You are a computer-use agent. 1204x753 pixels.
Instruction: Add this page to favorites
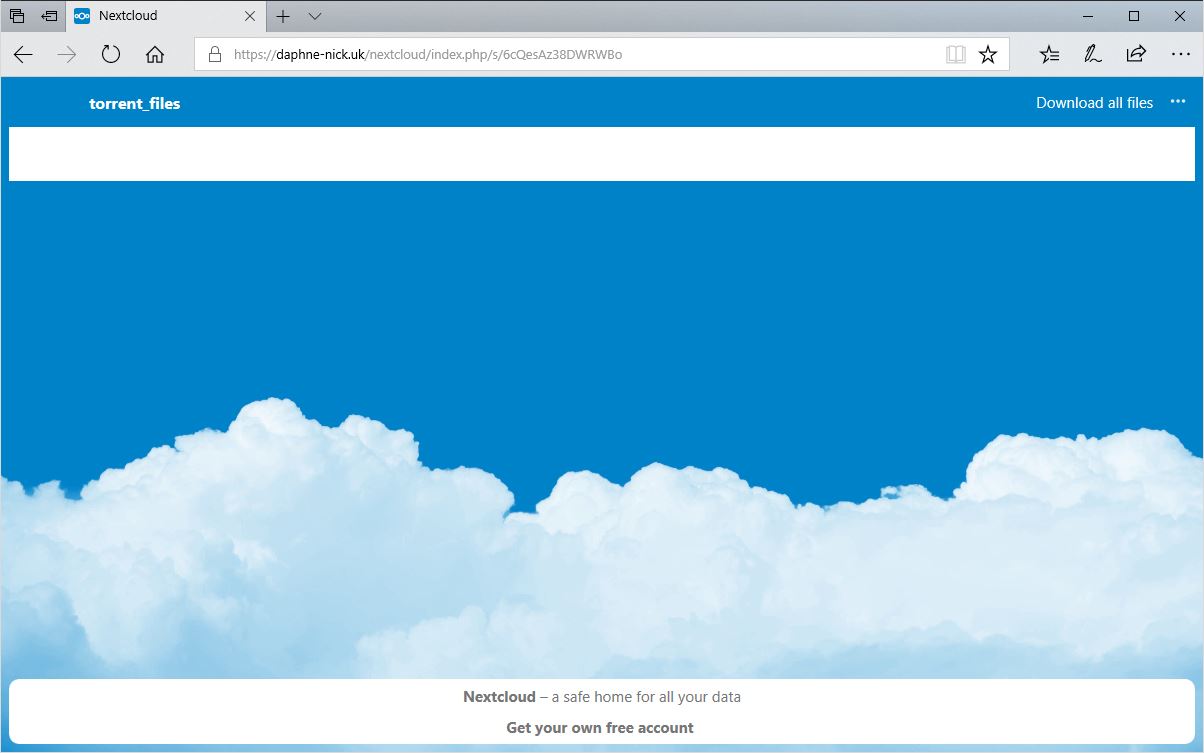tap(988, 55)
